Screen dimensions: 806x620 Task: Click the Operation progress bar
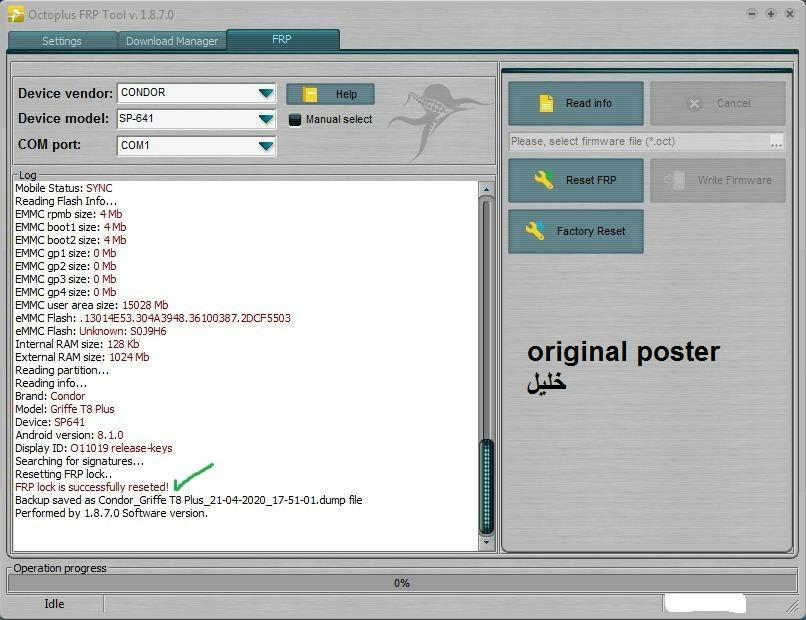pos(401,583)
